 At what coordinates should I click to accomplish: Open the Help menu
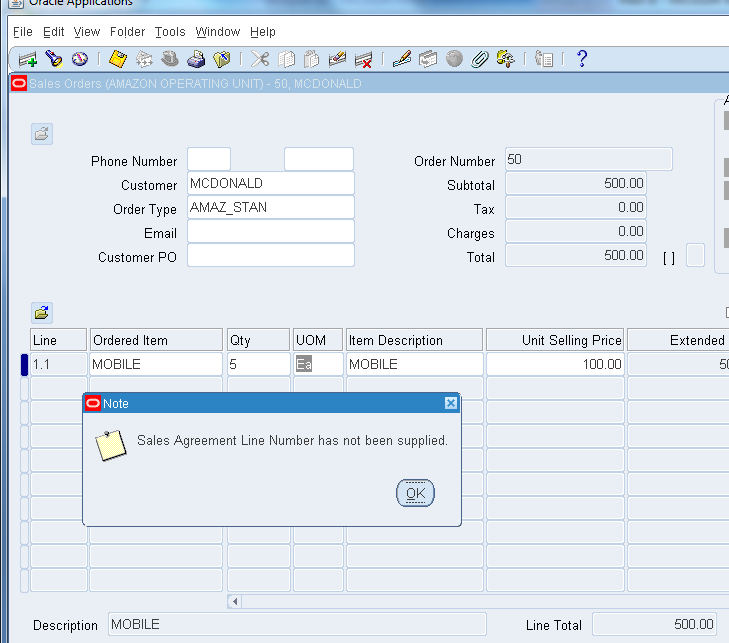[263, 32]
